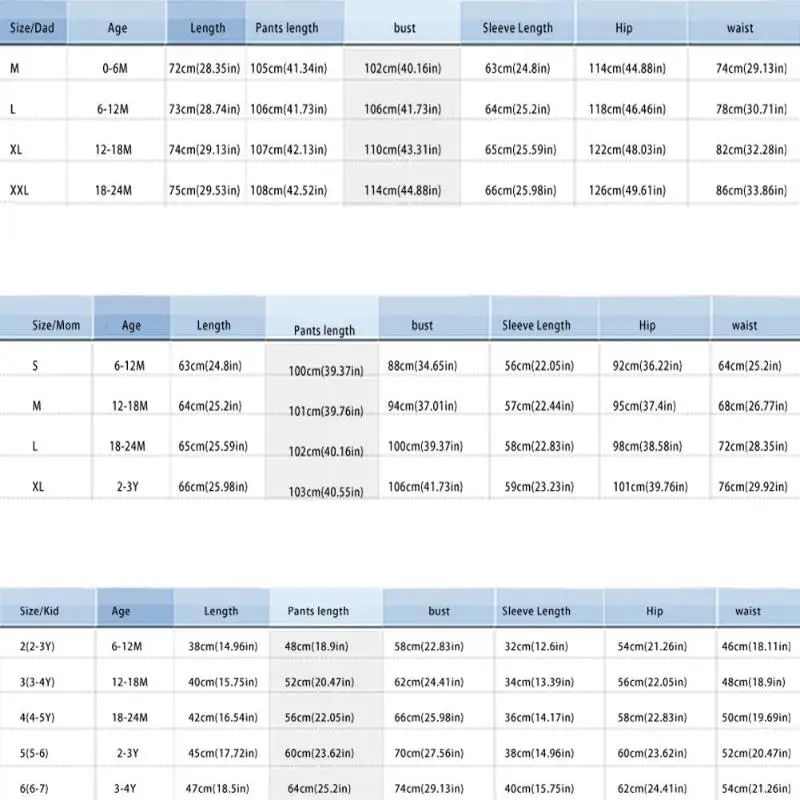The image size is (800, 800).
Task: Click the "5(5-6)" kid size label
Action: point(34,754)
